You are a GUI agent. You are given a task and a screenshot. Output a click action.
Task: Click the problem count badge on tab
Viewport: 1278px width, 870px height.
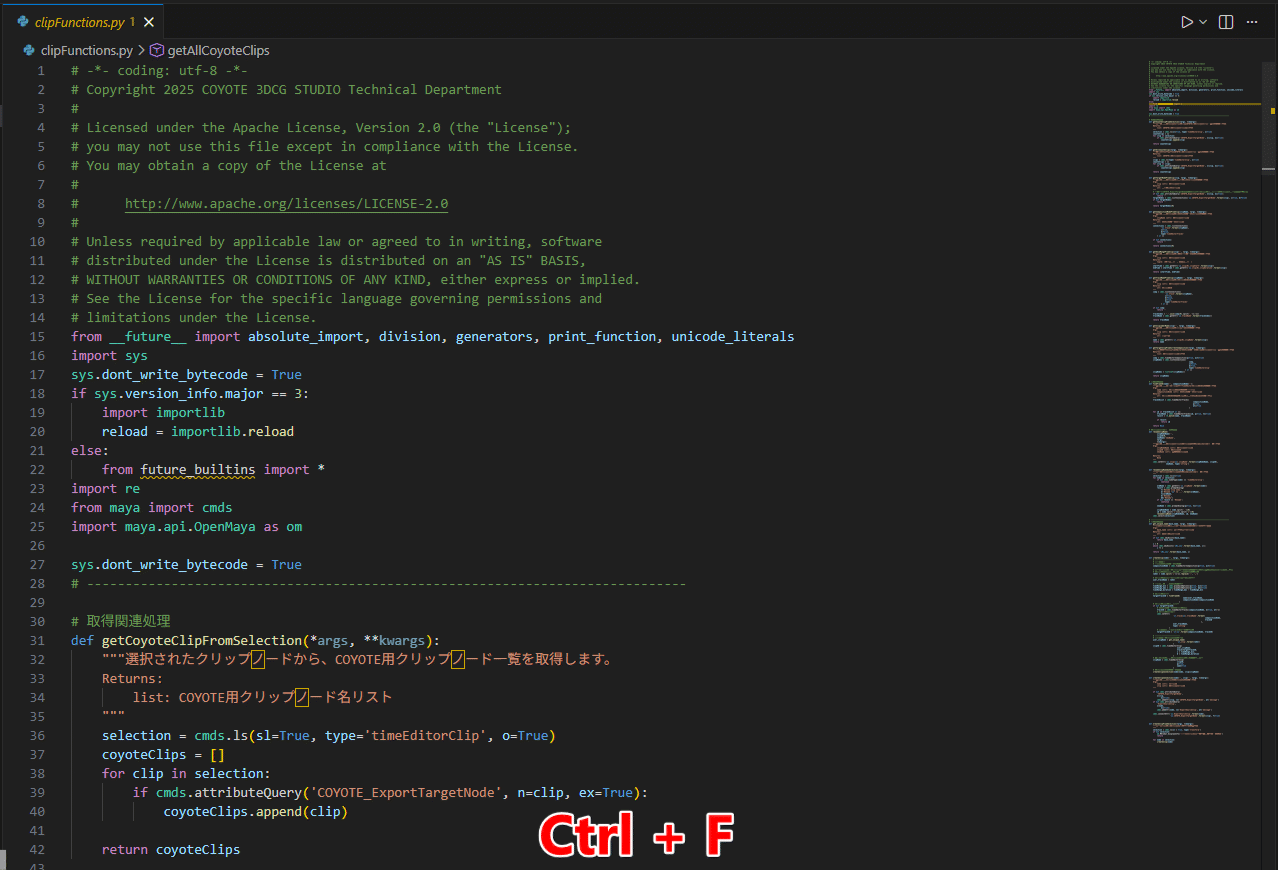[132, 22]
